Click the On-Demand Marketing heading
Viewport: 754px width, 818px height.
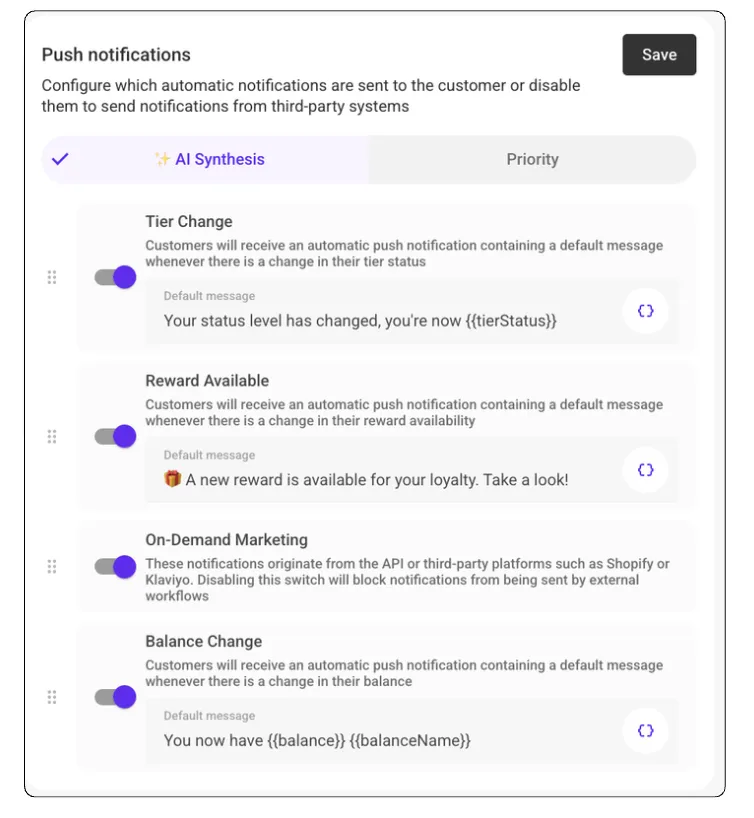coord(226,540)
